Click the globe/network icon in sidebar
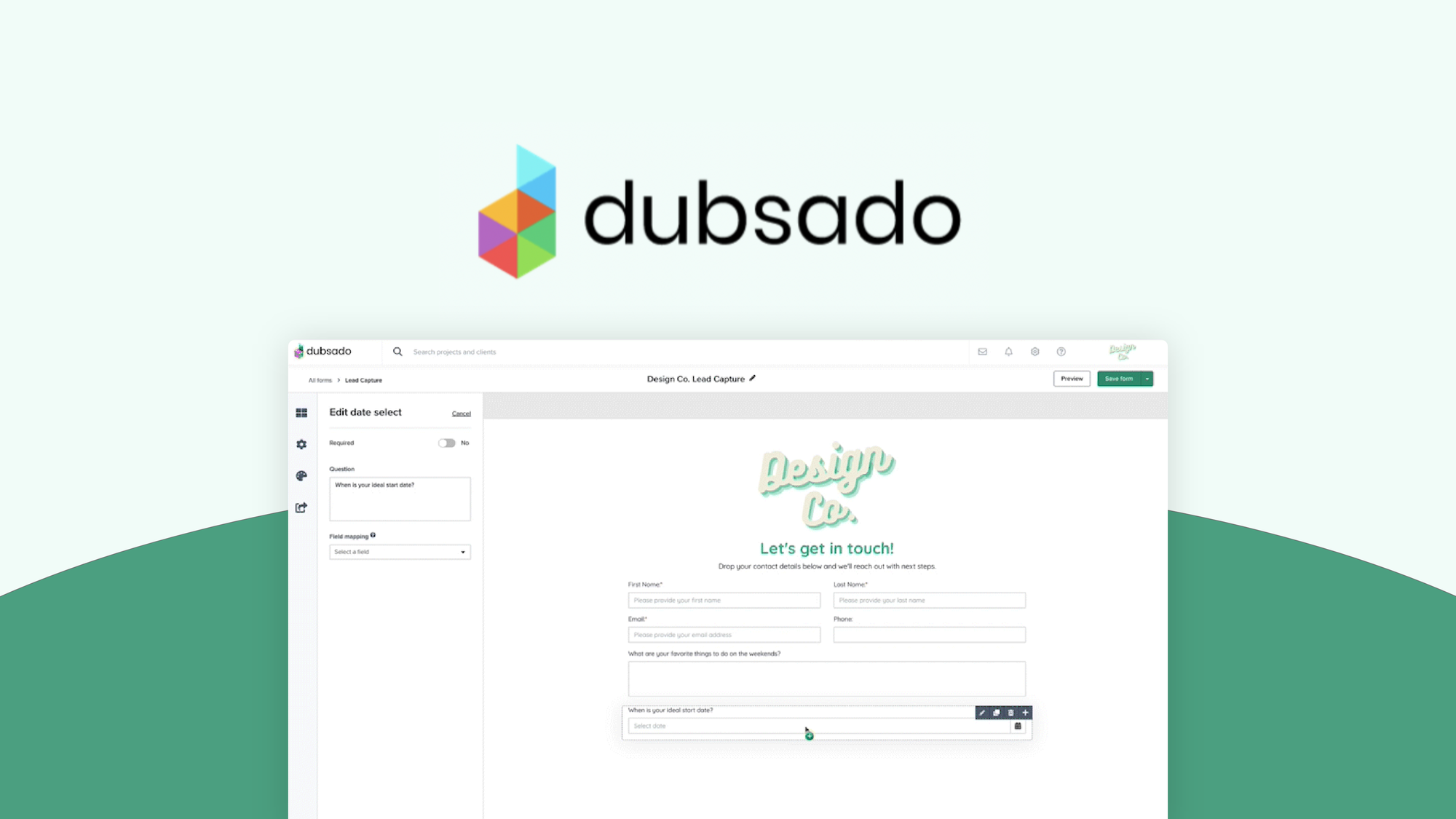 tap(301, 475)
